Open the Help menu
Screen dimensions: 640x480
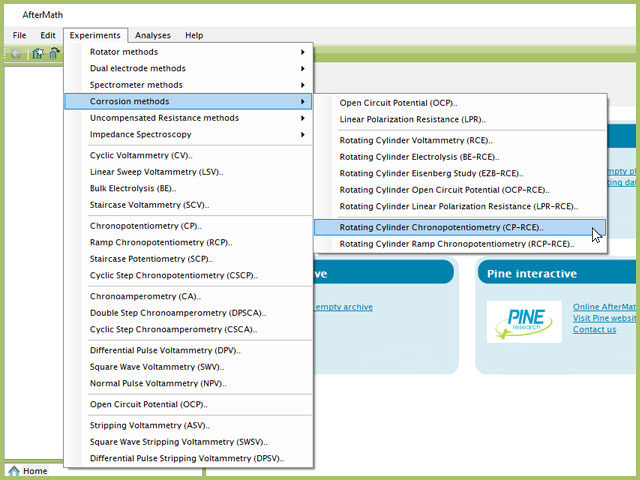194,35
